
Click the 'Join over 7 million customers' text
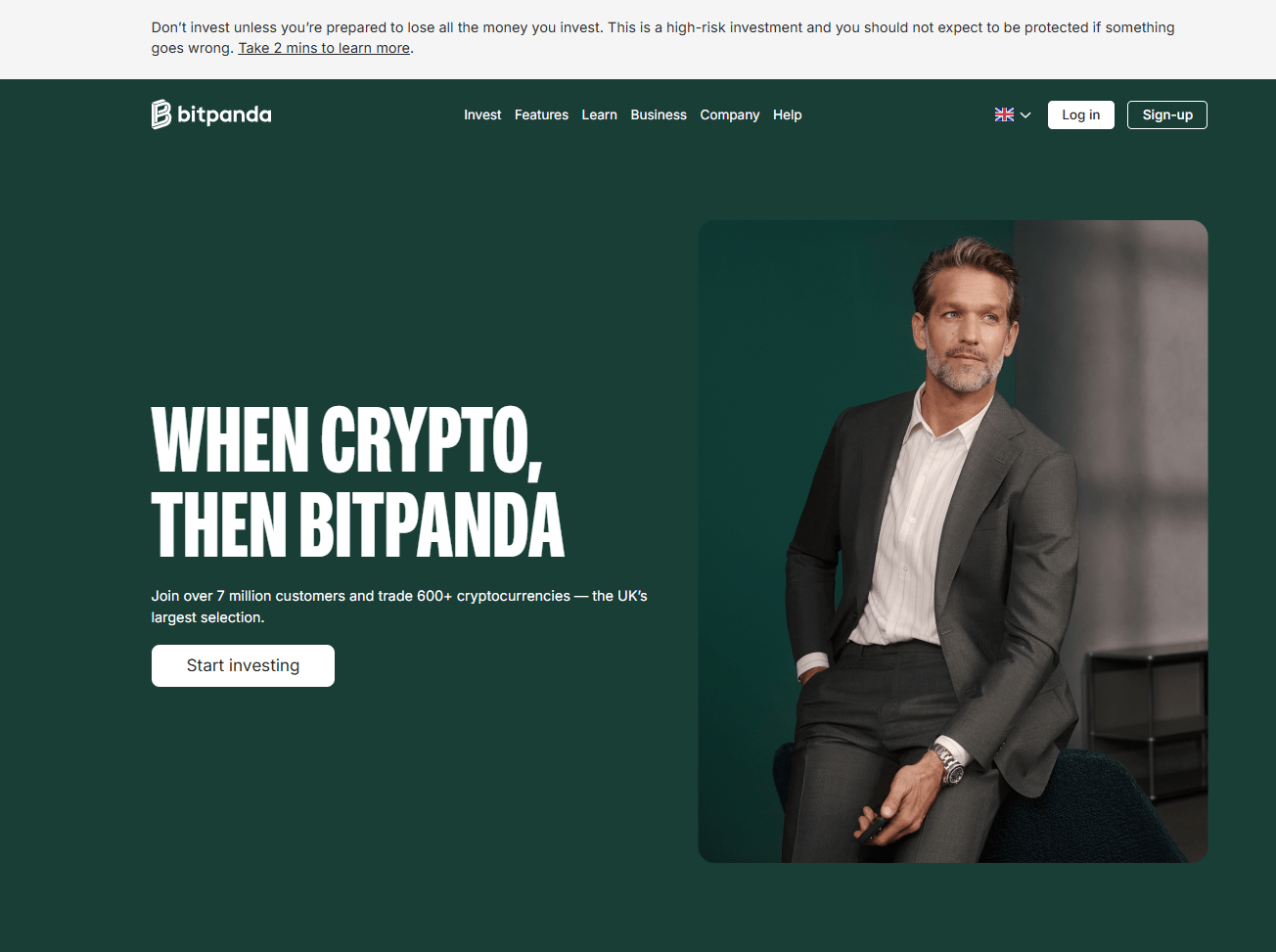[x=399, y=607]
